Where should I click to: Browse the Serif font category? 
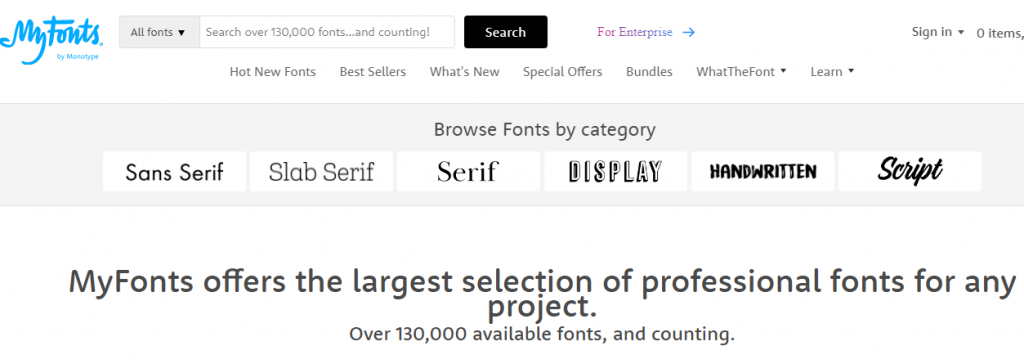click(468, 171)
